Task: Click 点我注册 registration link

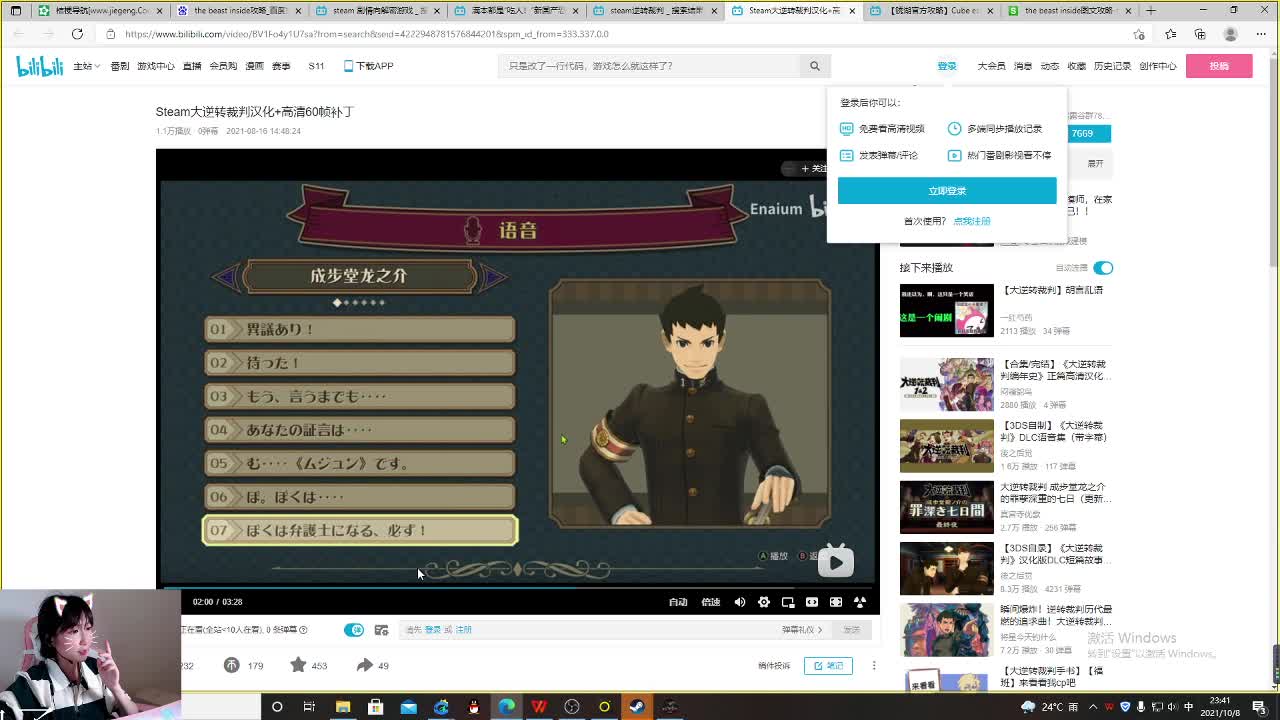Action: click(972, 221)
